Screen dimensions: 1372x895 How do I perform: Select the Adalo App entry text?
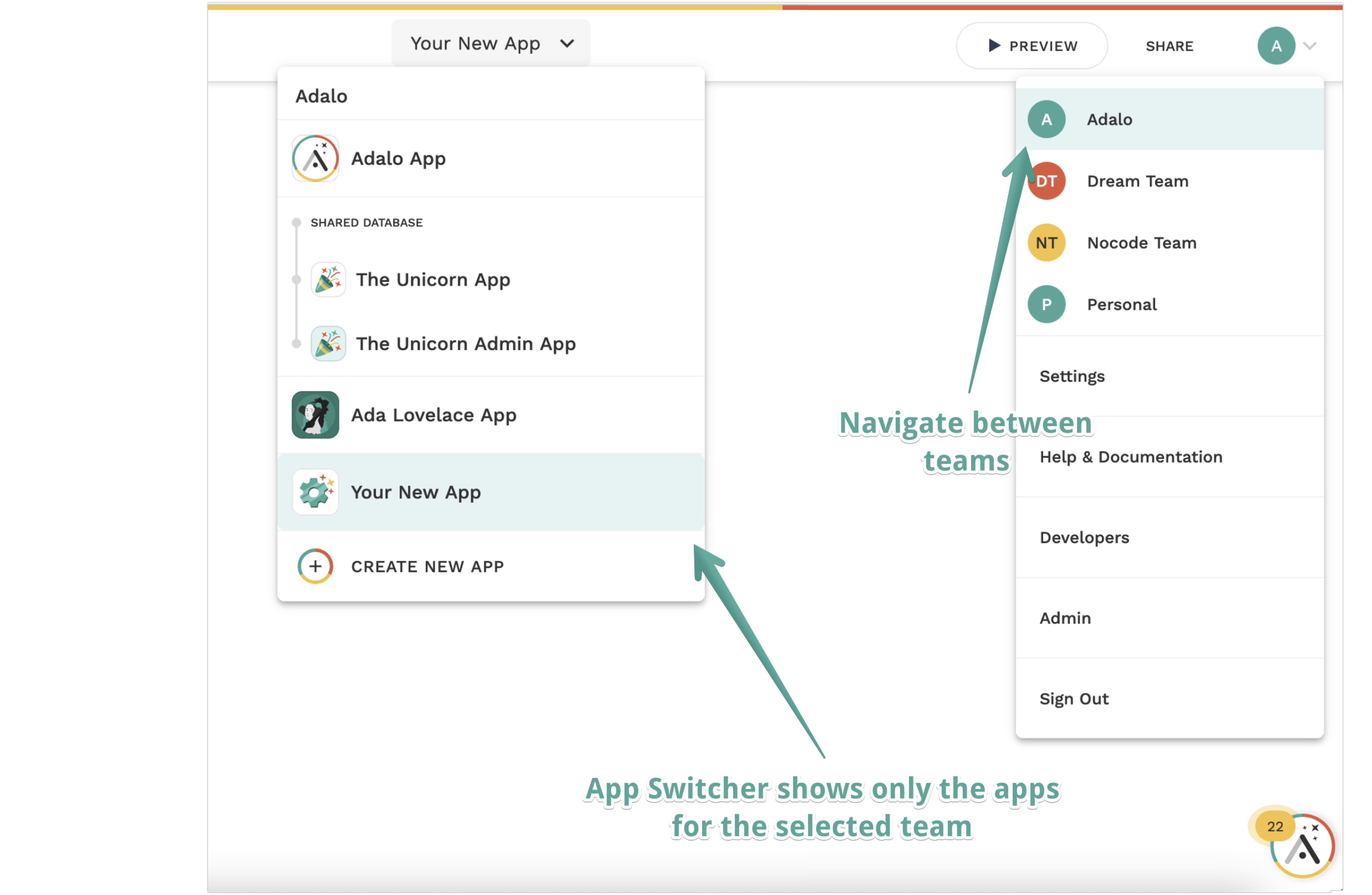398,159
